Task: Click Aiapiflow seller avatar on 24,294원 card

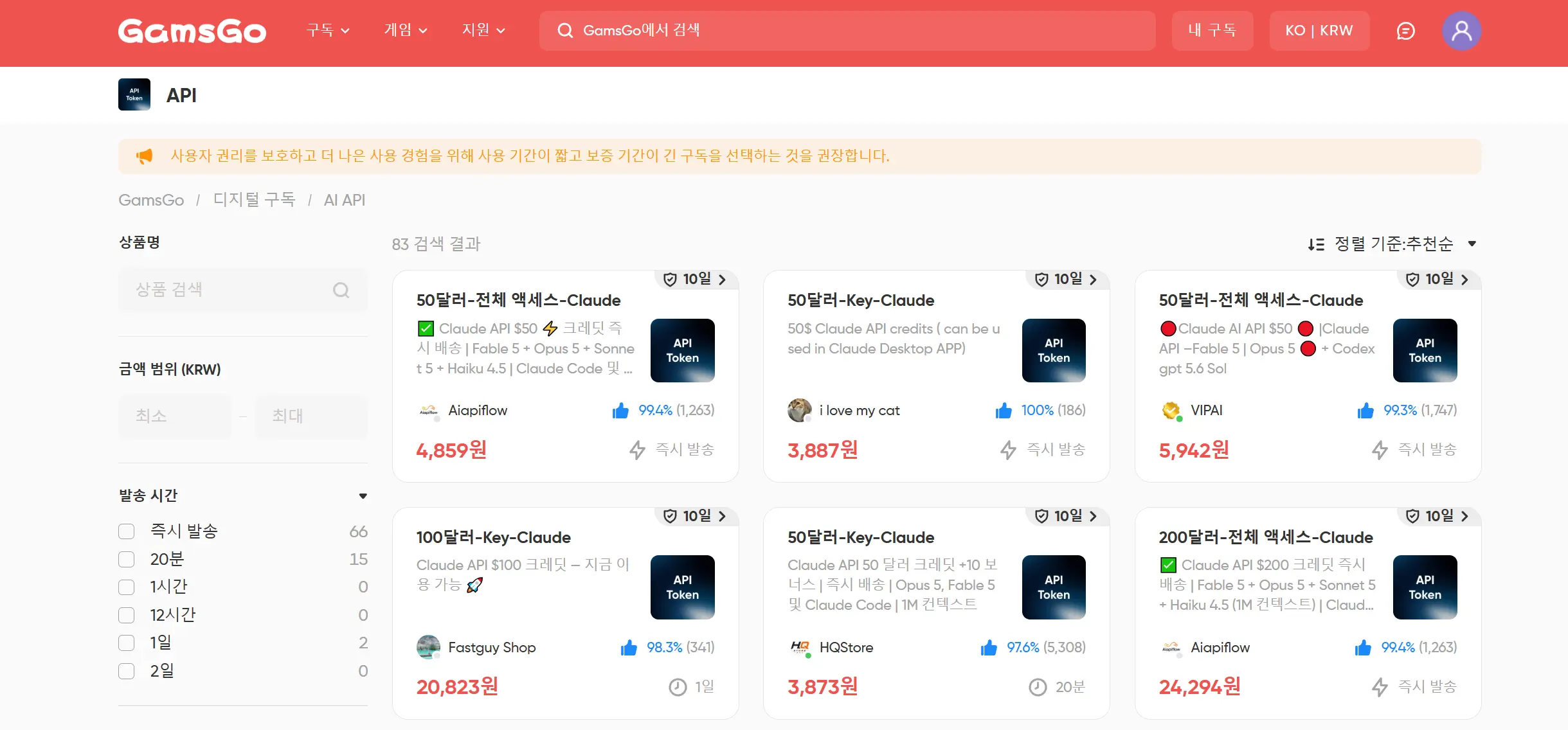Action: 1171,647
